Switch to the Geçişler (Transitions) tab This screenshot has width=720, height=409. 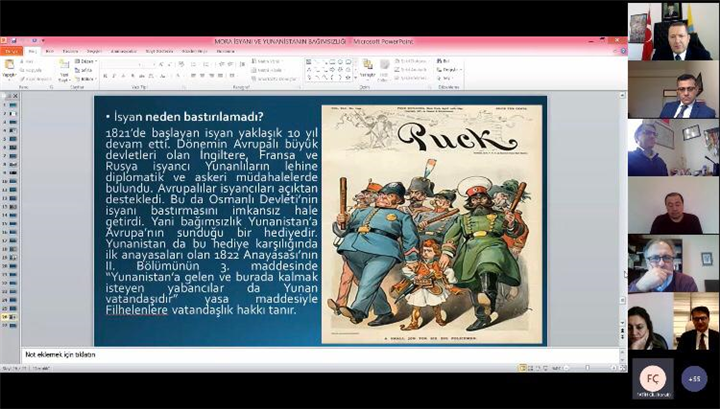pos(95,51)
